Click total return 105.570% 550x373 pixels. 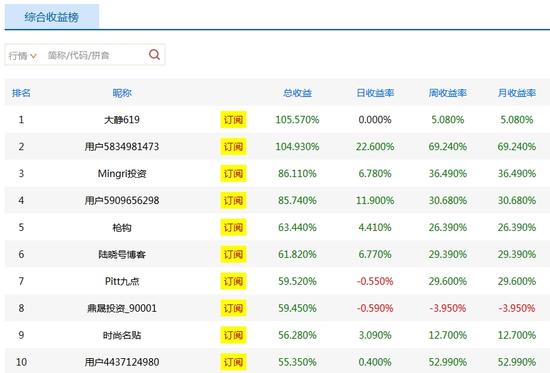tap(297, 120)
